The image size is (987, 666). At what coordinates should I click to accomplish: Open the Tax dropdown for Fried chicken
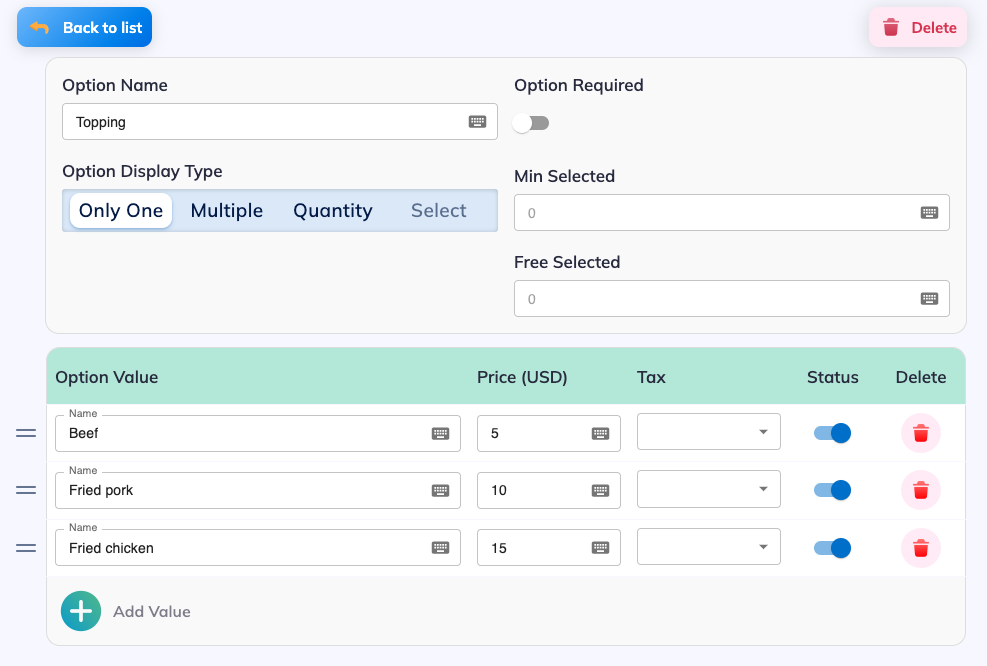pyautogui.click(x=709, y=546)
